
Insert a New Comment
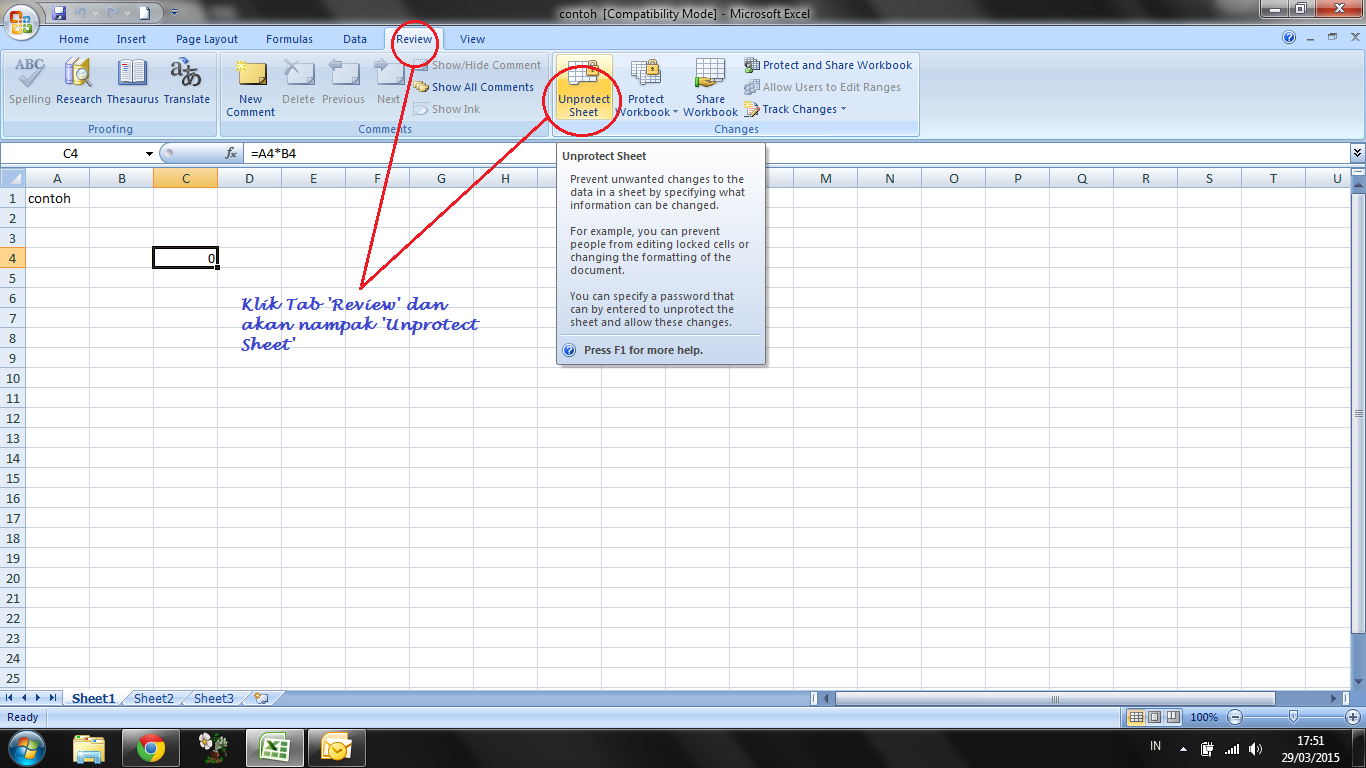(x=250, y=87)
